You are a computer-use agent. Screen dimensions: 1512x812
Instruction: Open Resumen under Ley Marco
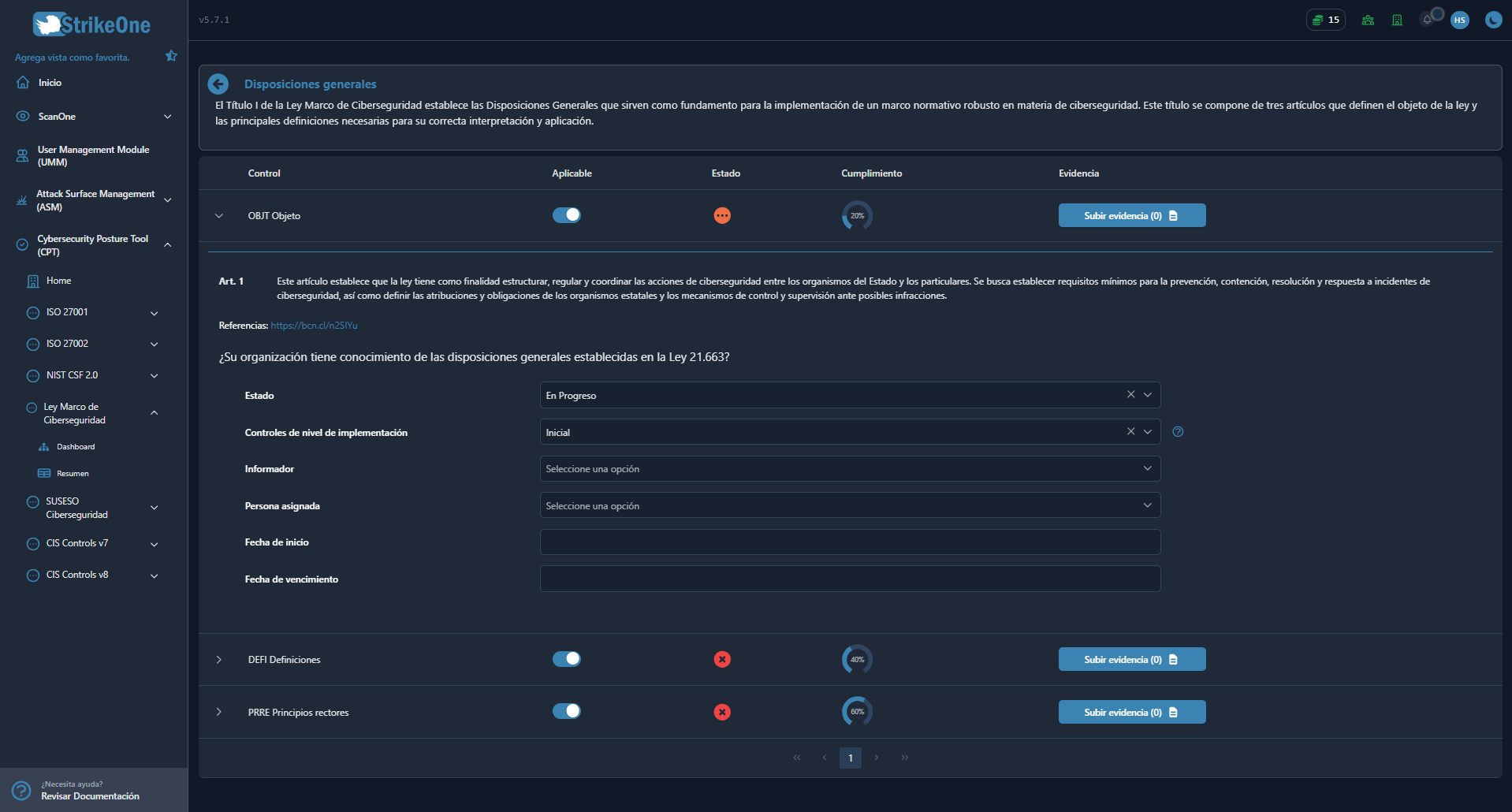click(73, 474)
